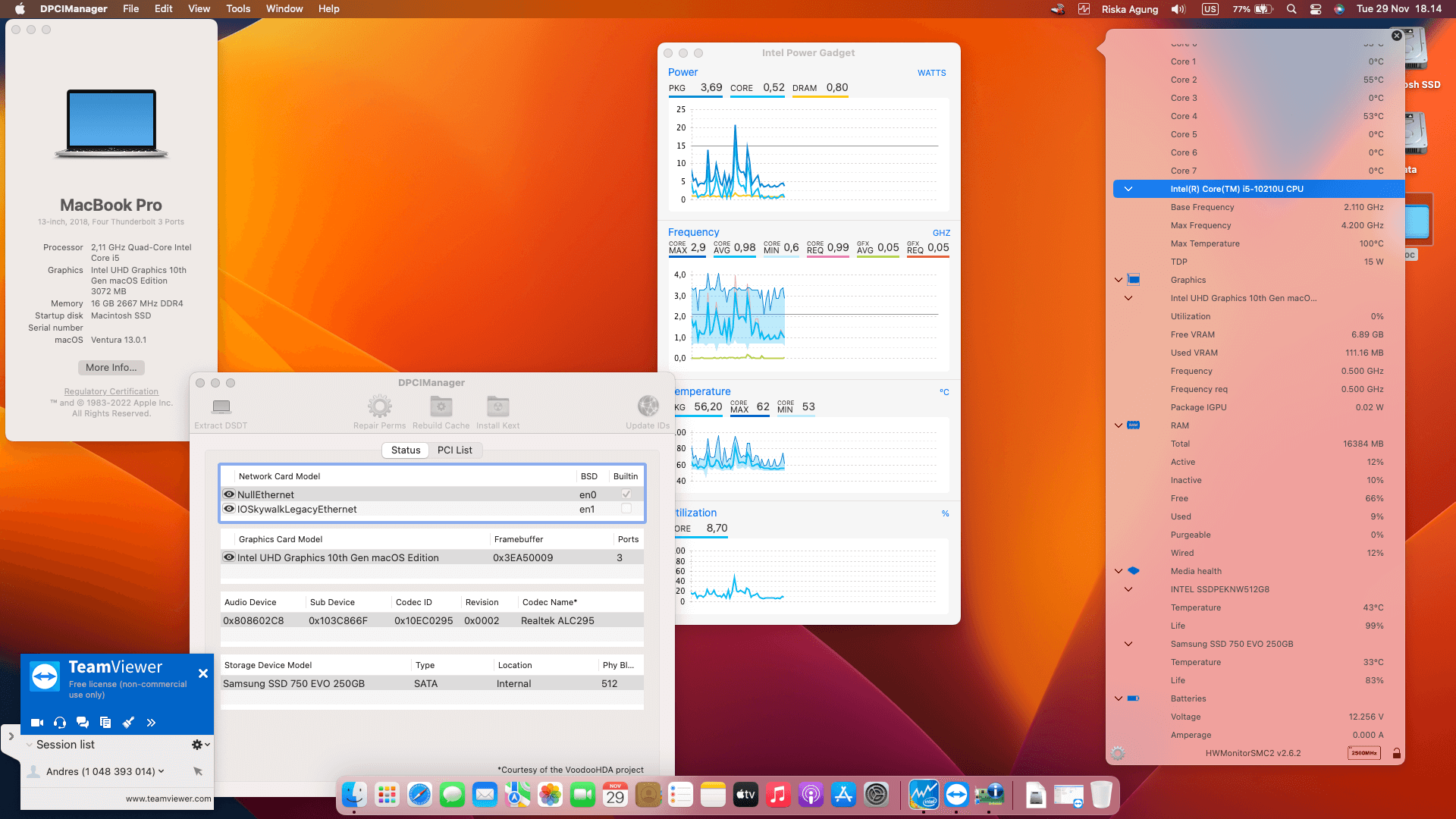Collapse Intel UHD Graphics 10th Gen subsection
Image resolution: width=1456 pixels, height=819 pixels.
click(1128, 298)
